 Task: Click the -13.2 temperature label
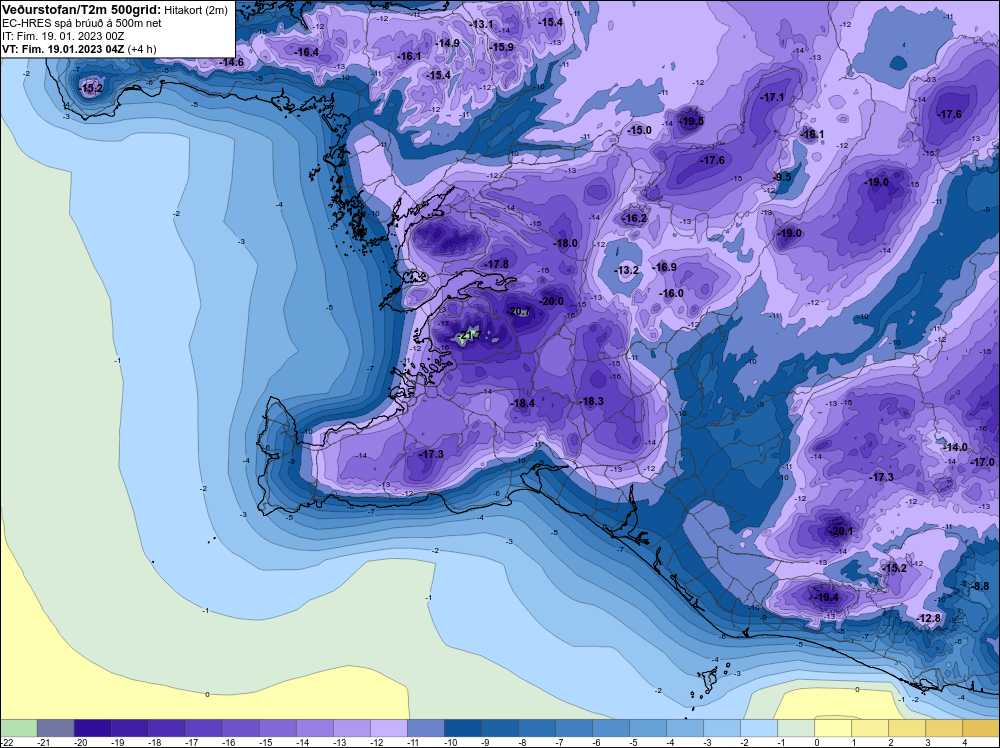pos(627,270)
